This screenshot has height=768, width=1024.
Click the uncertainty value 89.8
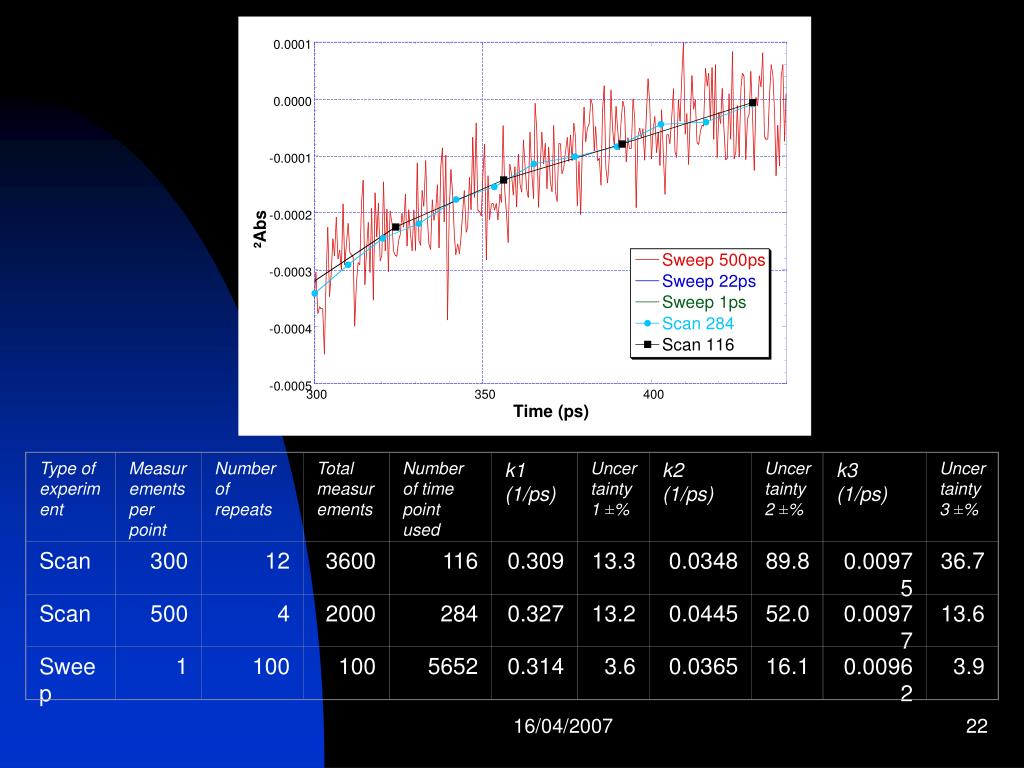coord(787,561)
